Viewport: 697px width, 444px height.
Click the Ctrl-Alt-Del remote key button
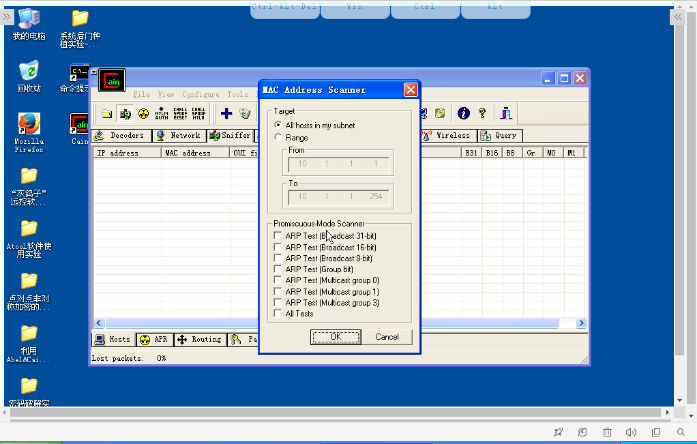pyautogui.click(x=284, y=9)
